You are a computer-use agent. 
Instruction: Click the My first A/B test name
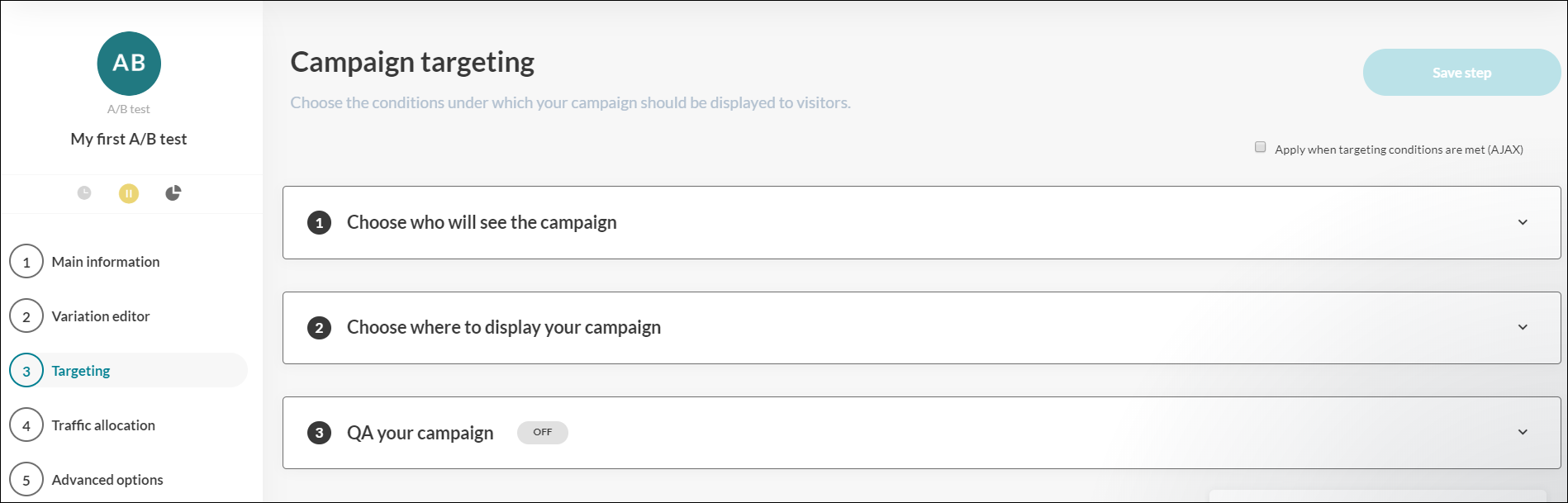[129, 139]
